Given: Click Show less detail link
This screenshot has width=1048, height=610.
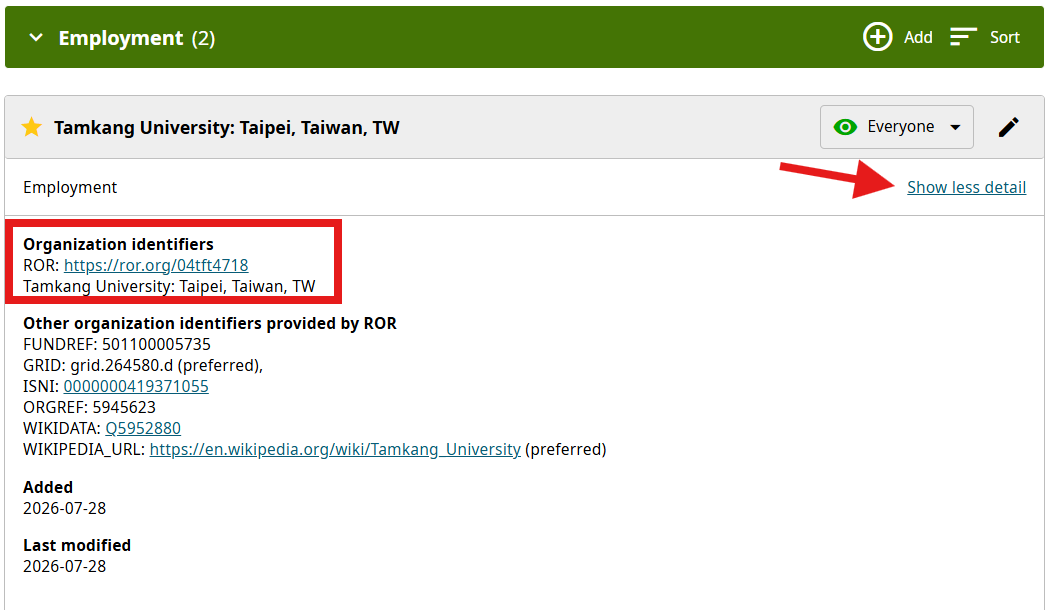Looking at the screenshot, I should pyautogui.click(x=966, y=188).
